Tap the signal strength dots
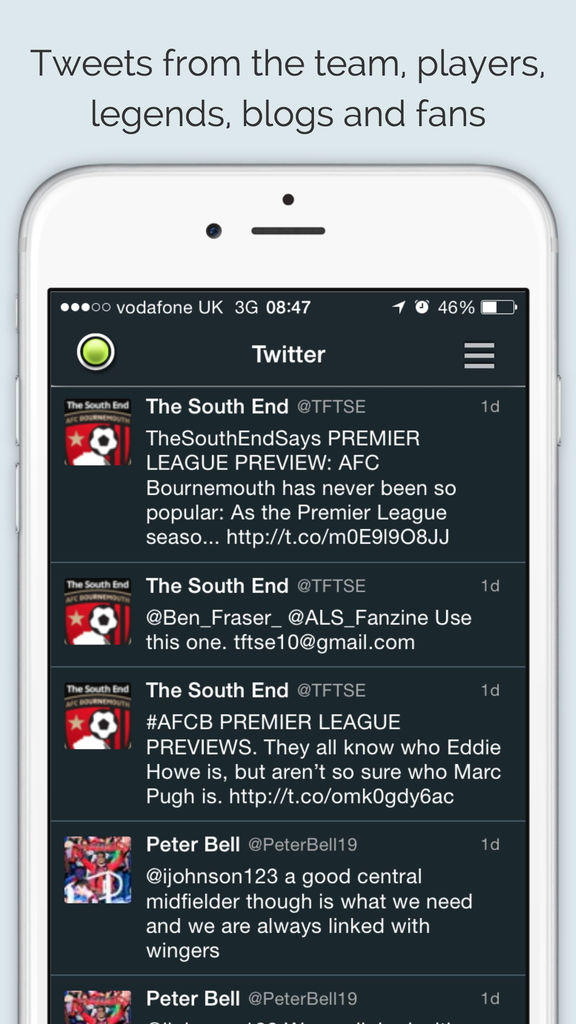 point(86,307)
